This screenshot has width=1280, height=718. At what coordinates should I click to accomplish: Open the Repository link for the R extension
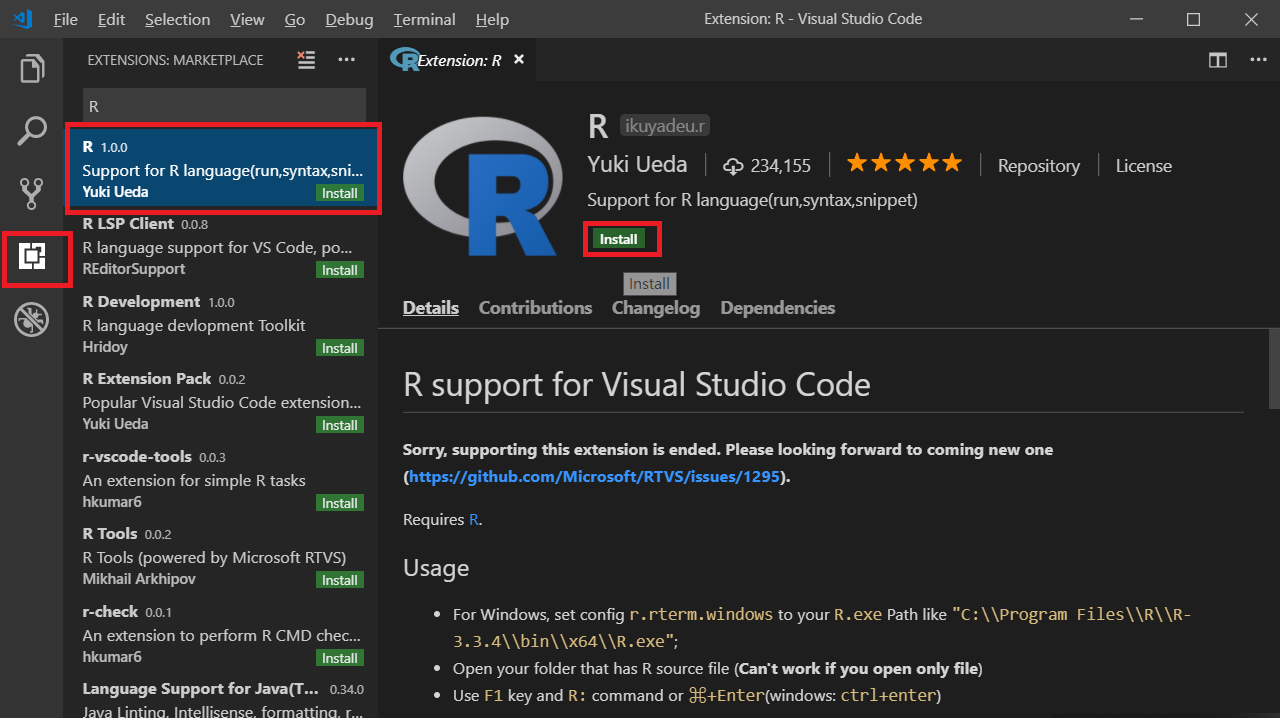pyautogui.click(x=1039, y=165)
